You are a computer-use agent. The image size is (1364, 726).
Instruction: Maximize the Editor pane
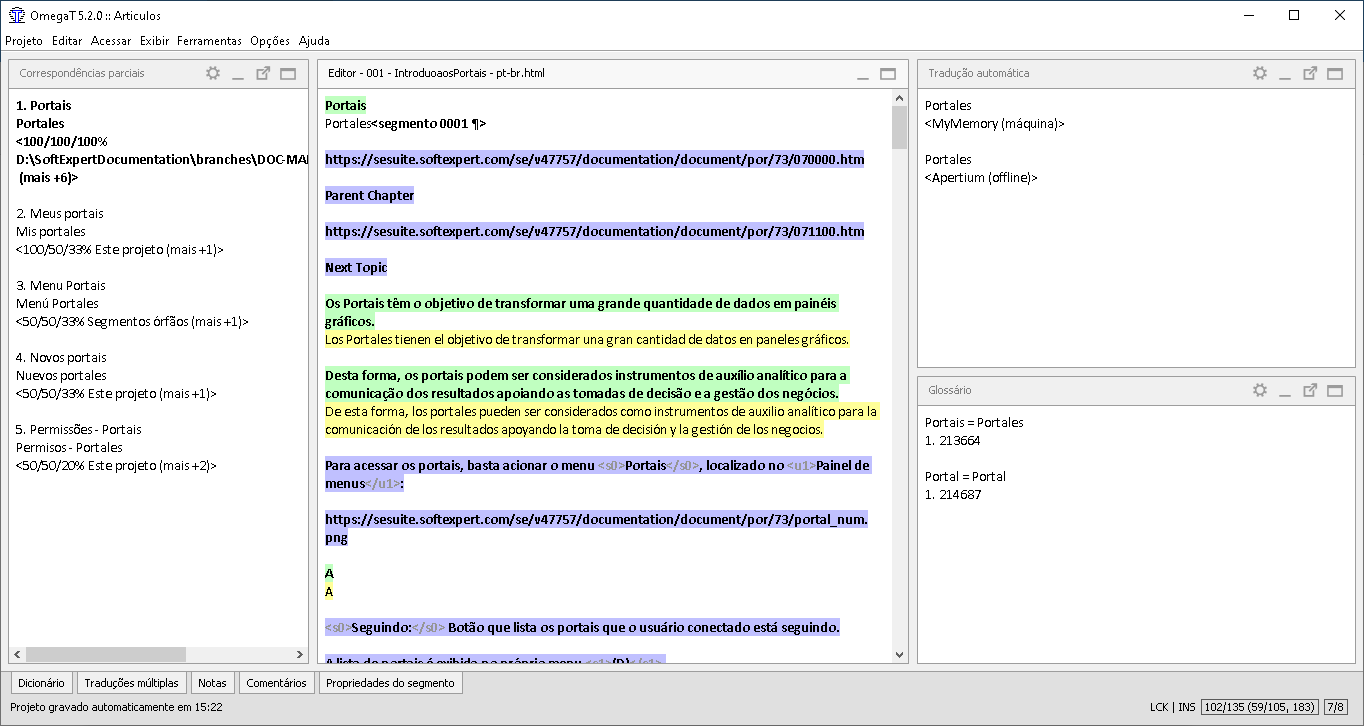(x=888, y=73)
